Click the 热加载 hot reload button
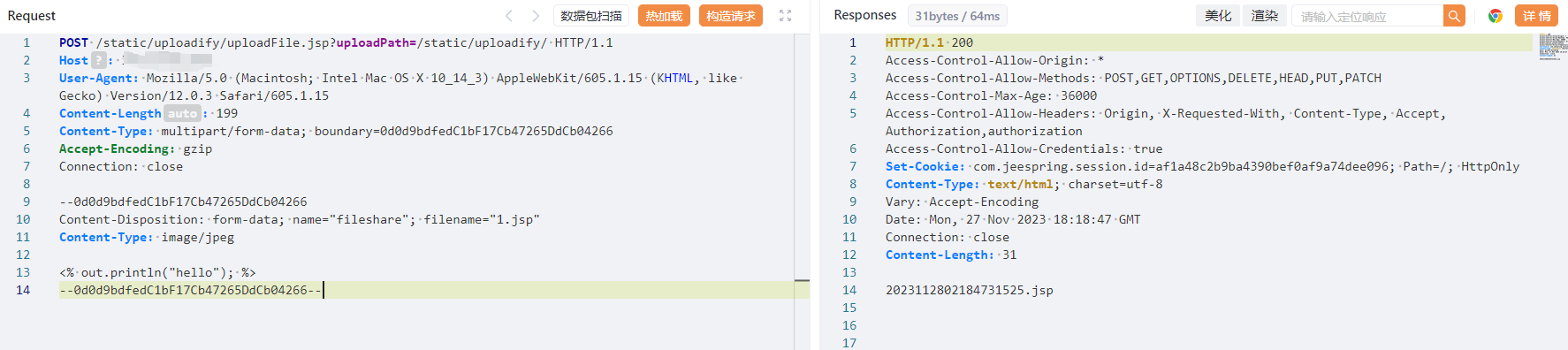Image resolution: width=1568 pixels, height=350 pixels. tap(664, 16)
